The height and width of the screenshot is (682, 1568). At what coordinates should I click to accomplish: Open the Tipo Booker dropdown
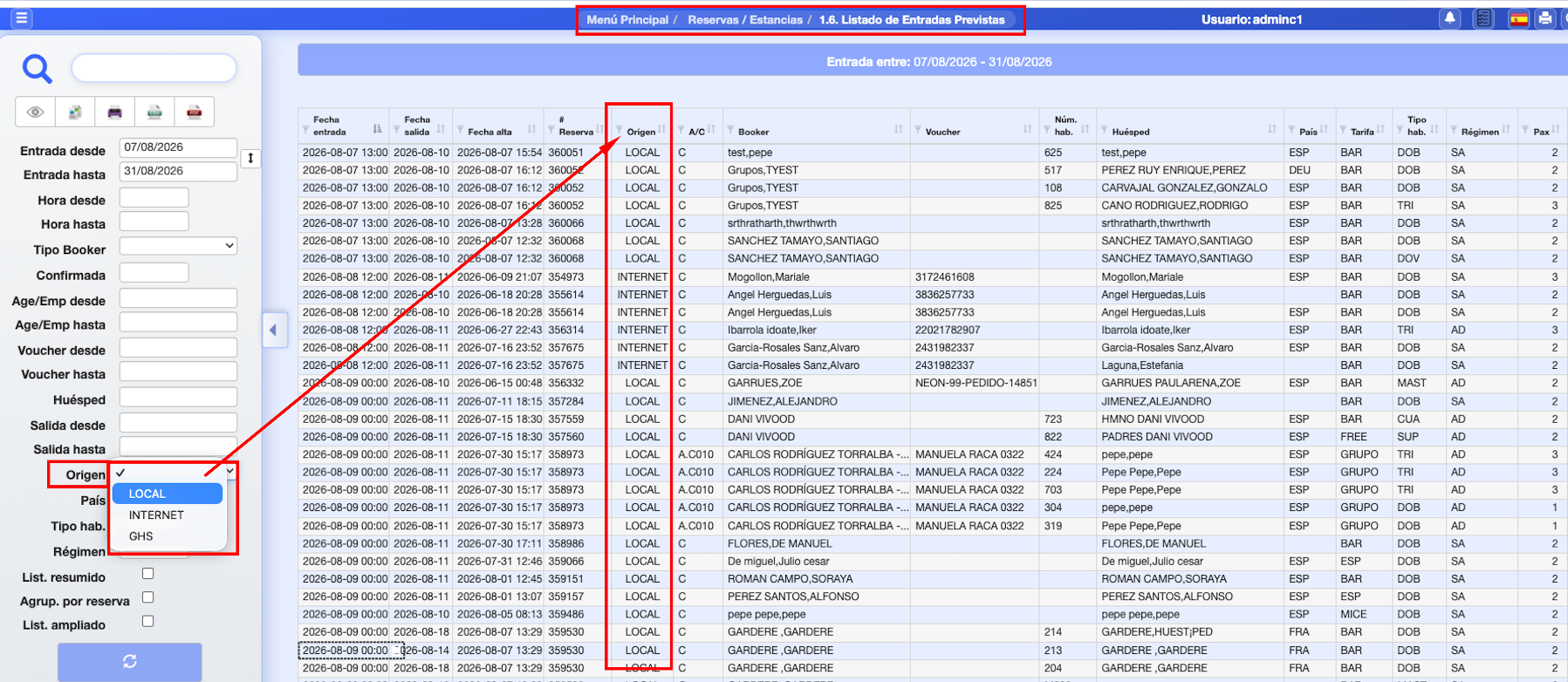178,246
